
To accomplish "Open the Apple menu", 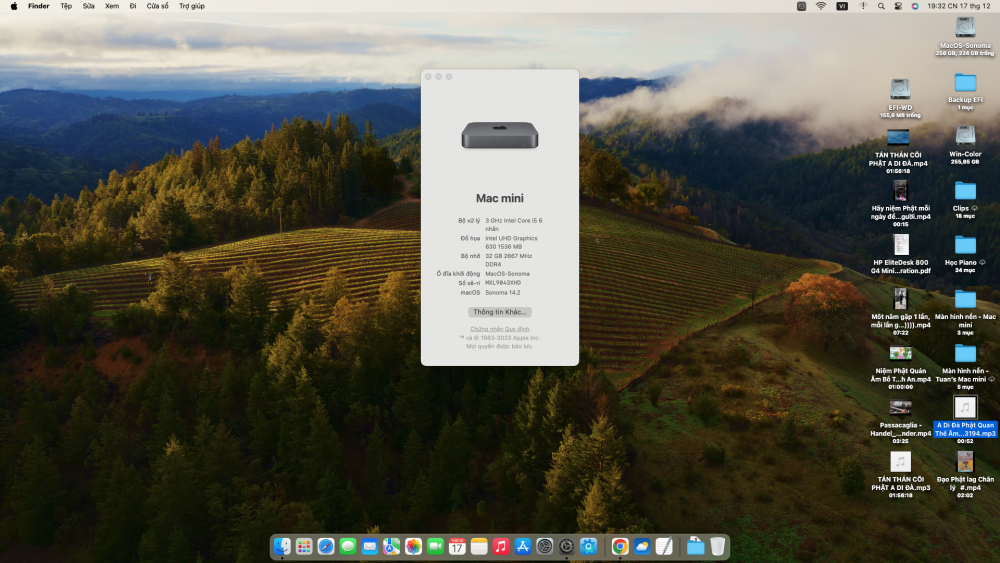I will (x=13, y=6).
